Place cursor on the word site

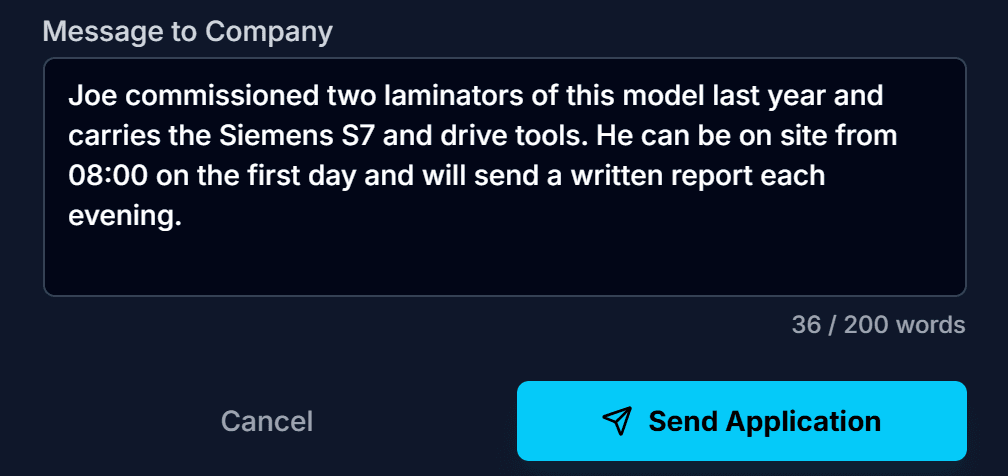[792, 136]
